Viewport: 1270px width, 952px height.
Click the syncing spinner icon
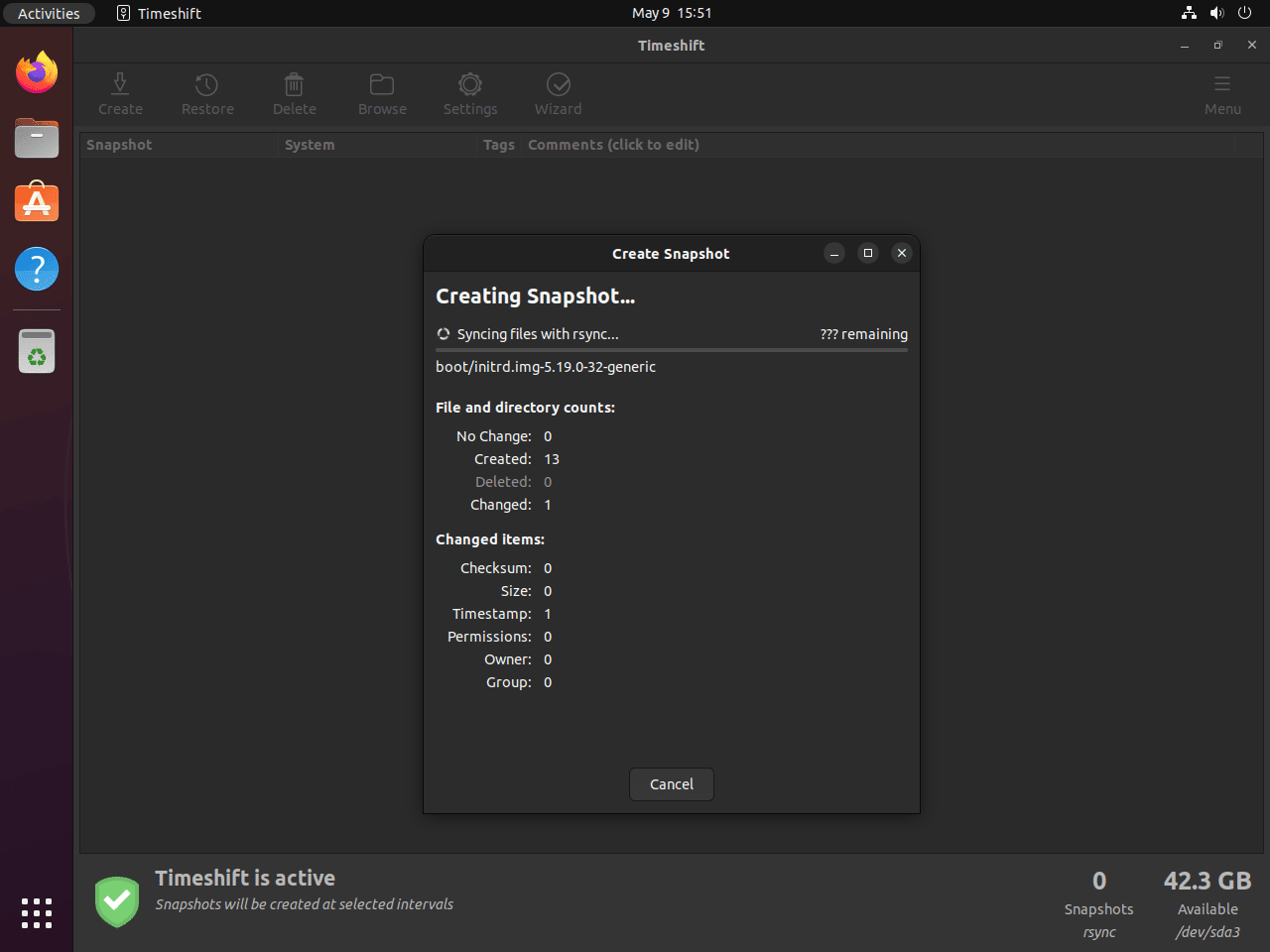point(444,334)
